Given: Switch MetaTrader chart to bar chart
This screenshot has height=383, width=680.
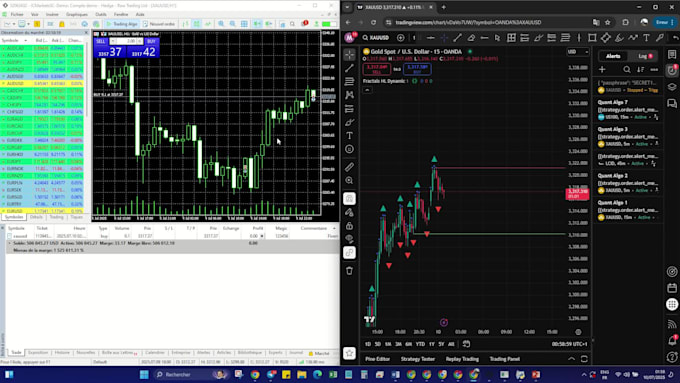Looking at the screenshot, I should [x=186, y=24].
